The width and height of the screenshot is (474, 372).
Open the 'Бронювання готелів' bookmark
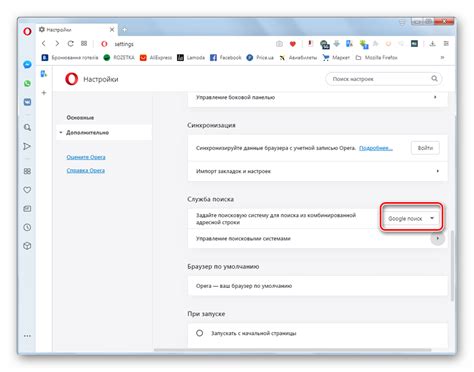coord(70,58)
